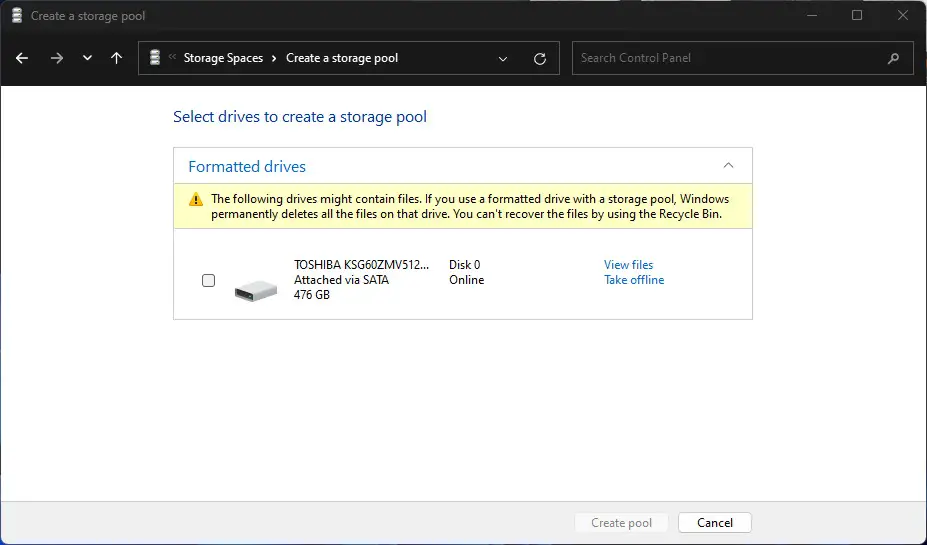
Task: Collapse the Formatted drives section
Action: [728, 166]
